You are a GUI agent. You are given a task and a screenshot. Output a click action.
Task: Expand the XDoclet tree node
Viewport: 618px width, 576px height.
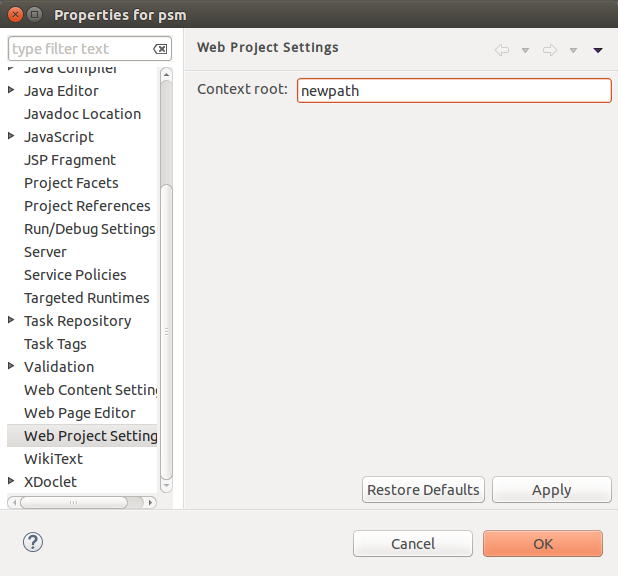pos(12,482)
